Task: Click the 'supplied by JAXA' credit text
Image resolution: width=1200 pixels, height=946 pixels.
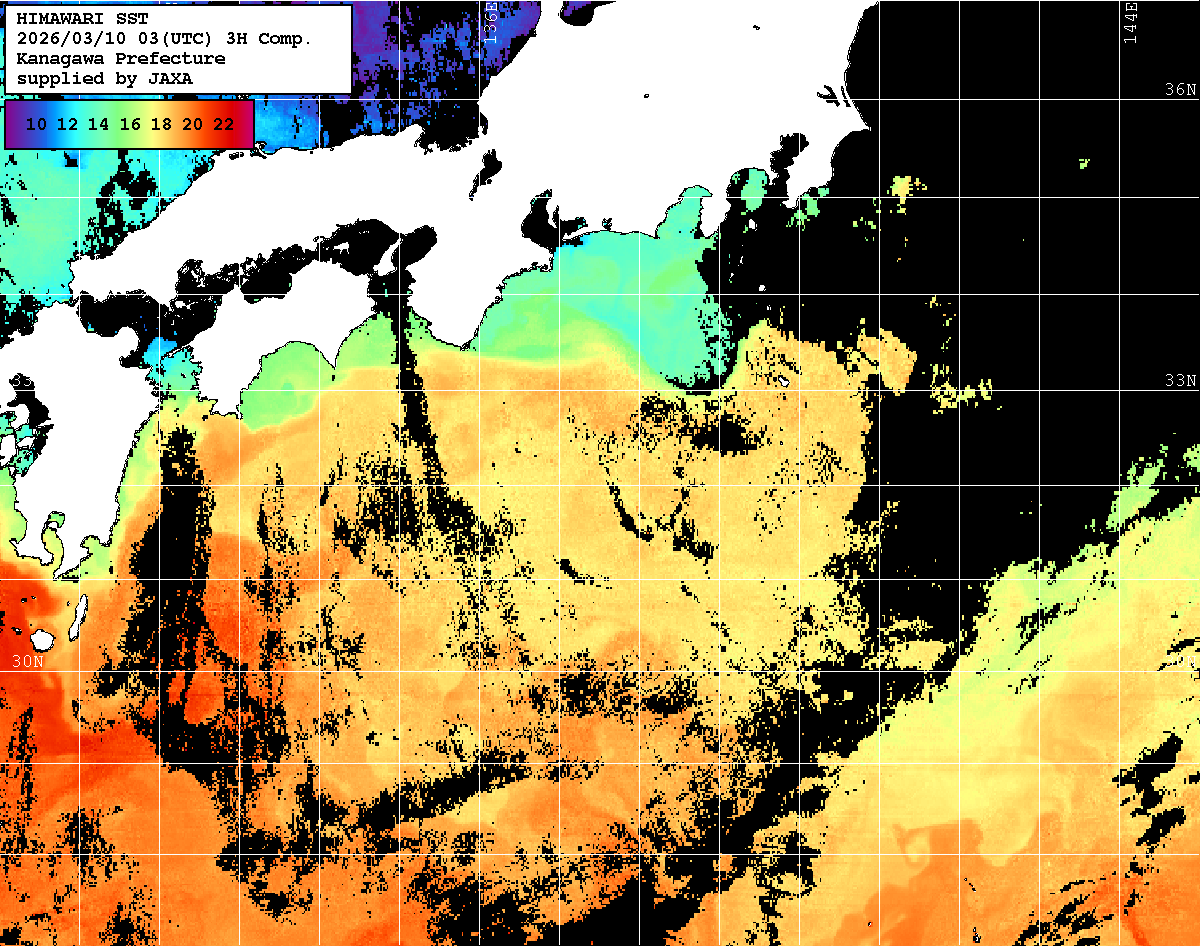Action: 105,78
